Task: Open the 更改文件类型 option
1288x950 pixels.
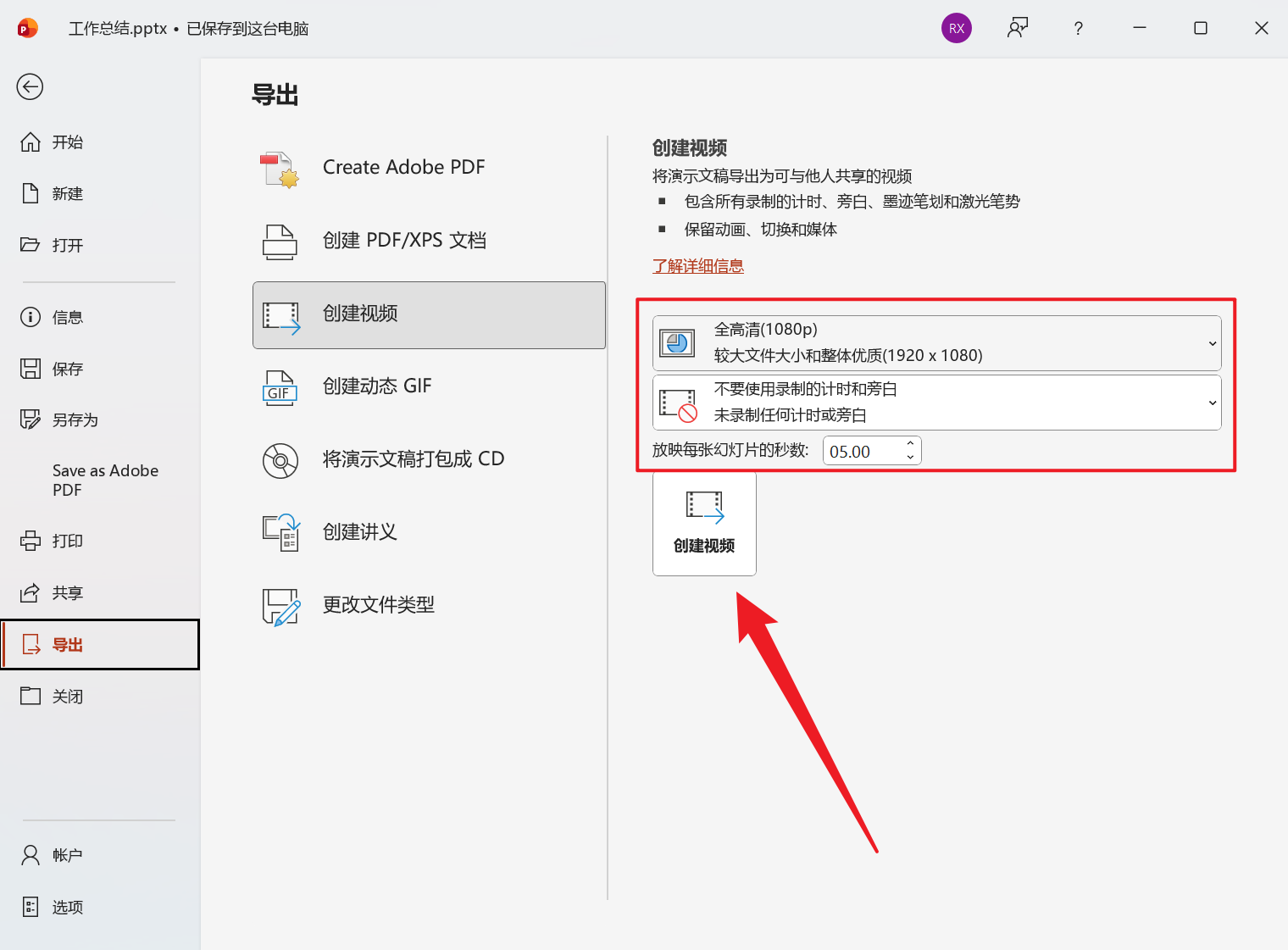Action: point(378,604)
